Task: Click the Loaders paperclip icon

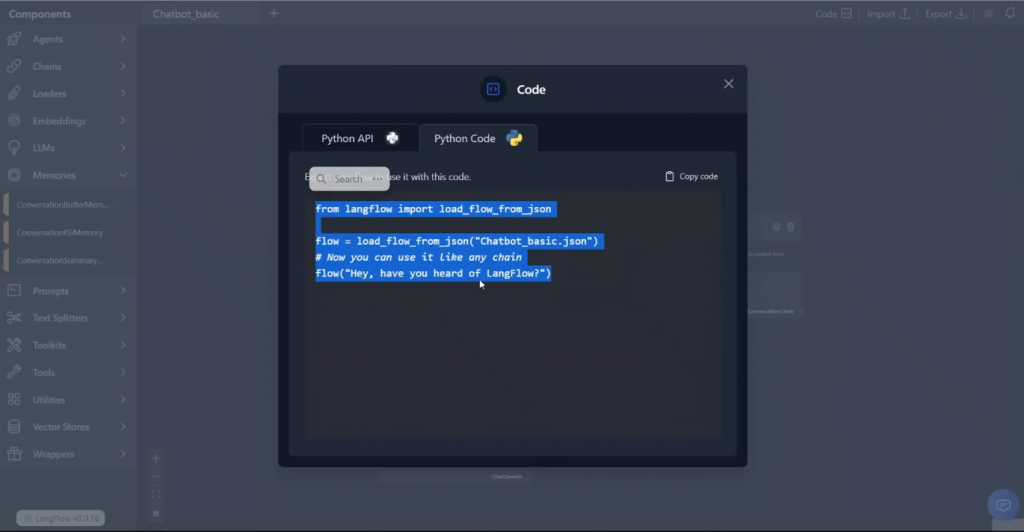Action: (x=14, y=93)
